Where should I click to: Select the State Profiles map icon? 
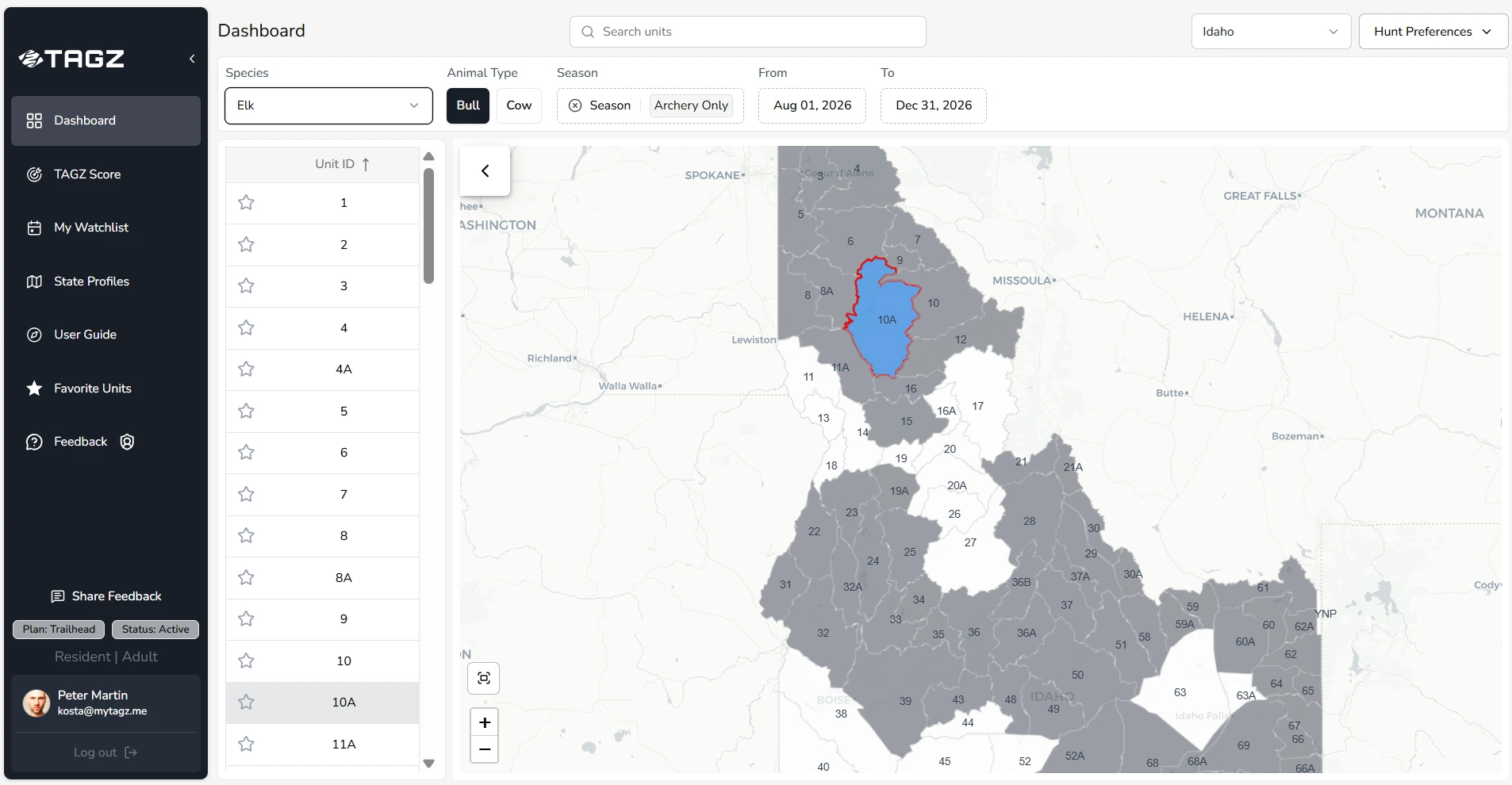click(35, 281)
